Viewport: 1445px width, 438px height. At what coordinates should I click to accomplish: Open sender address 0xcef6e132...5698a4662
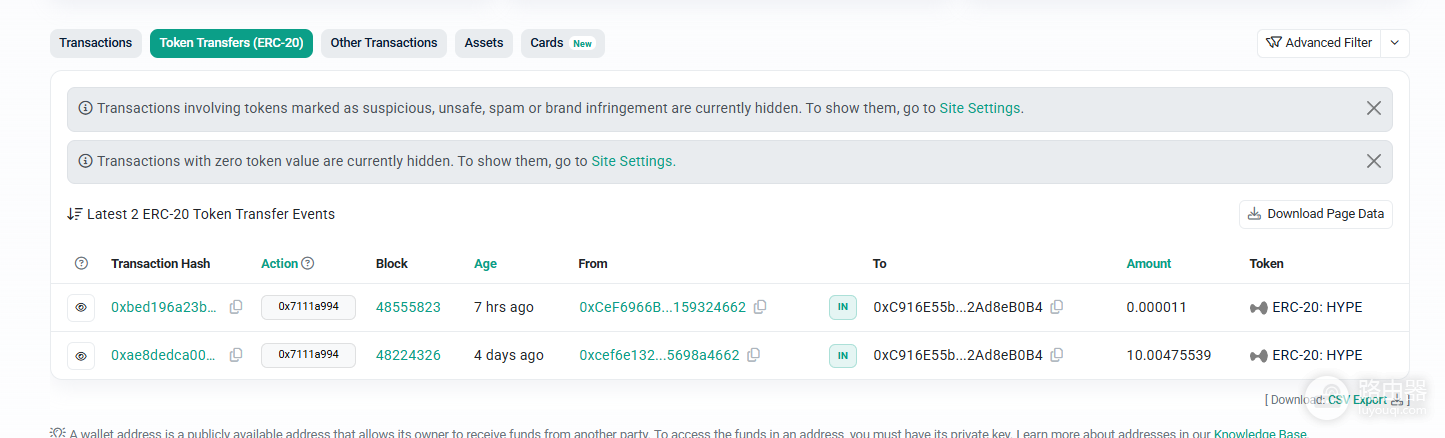coord(659,355)
